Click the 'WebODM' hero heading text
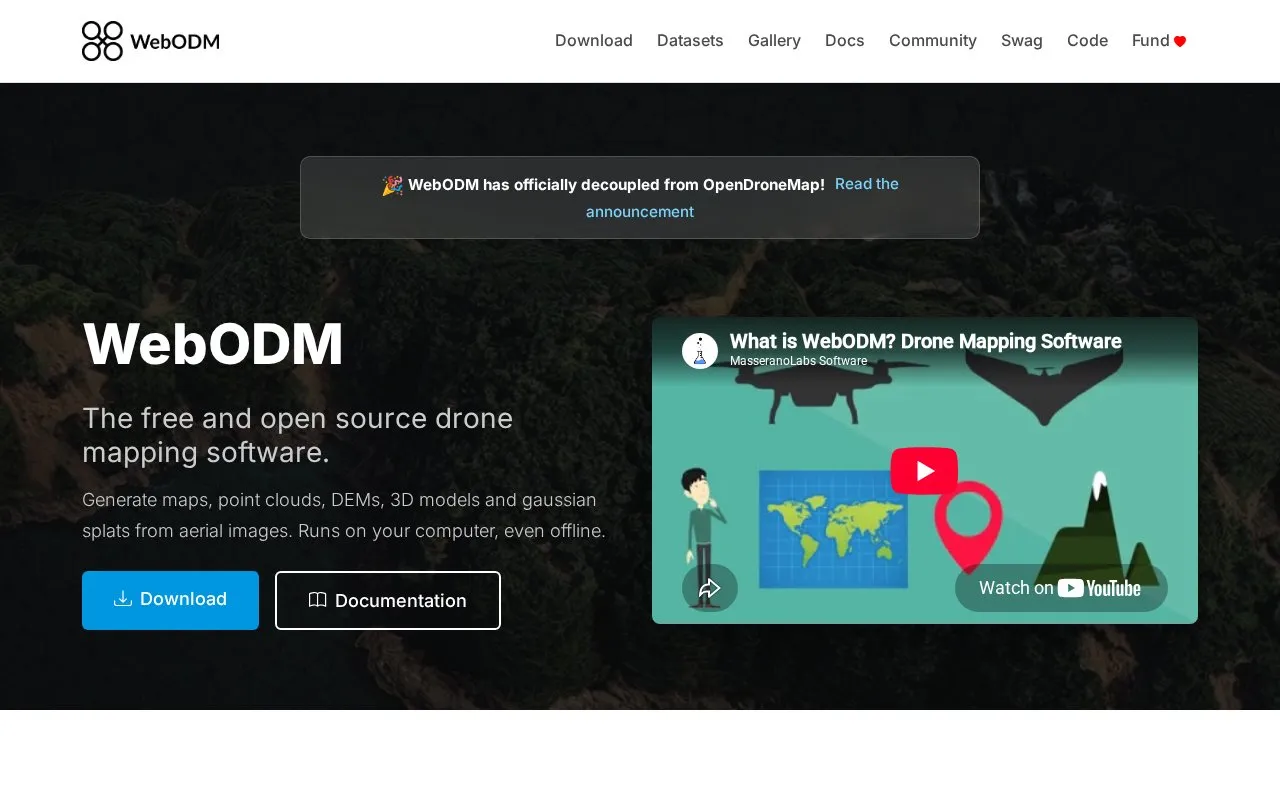 click(x=213, y=344)
